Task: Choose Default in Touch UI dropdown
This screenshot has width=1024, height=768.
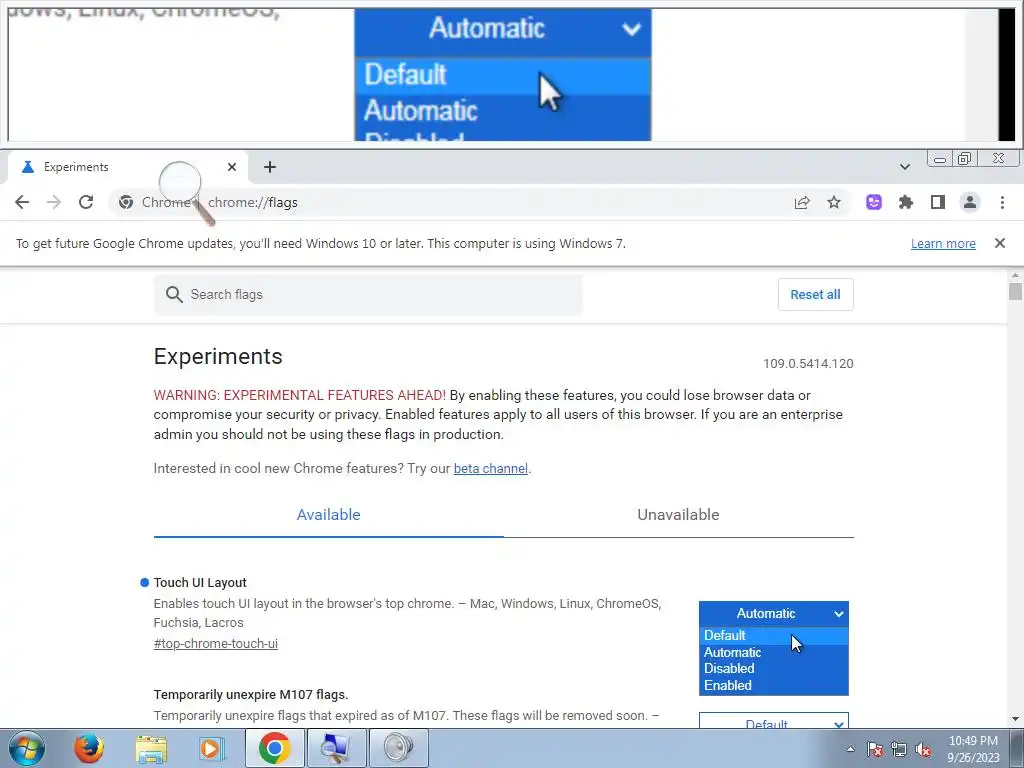Action: 774,635
